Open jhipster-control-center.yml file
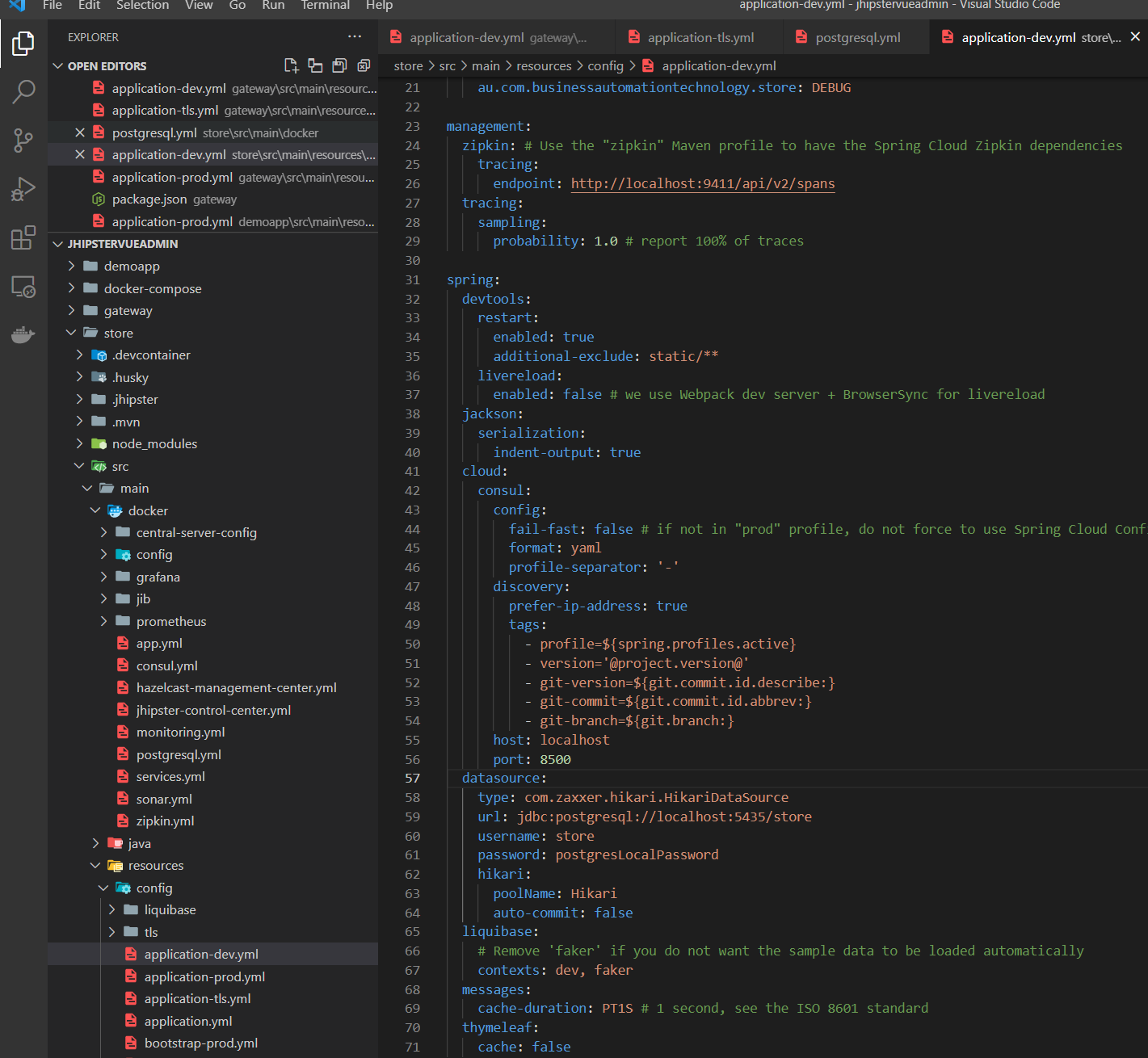The image size is (1148, 1058). pos(213,710)
